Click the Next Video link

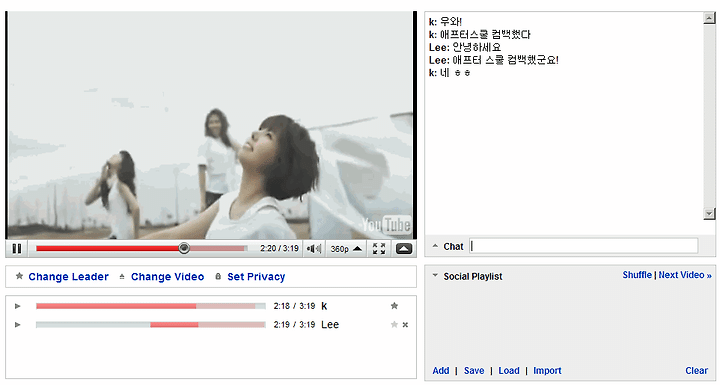click(x=685, y=275)
